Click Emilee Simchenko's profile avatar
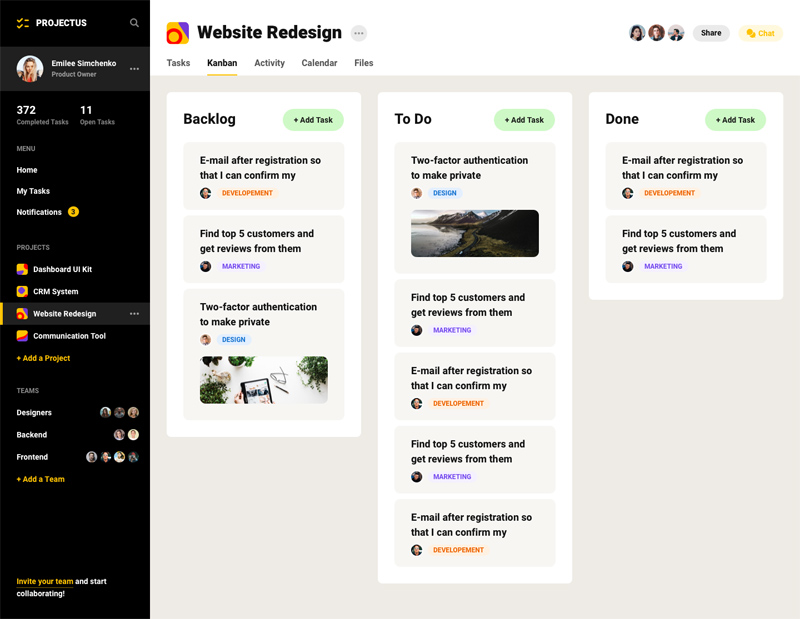This screenshot has height=619, width=800. (x=28, y=68)
